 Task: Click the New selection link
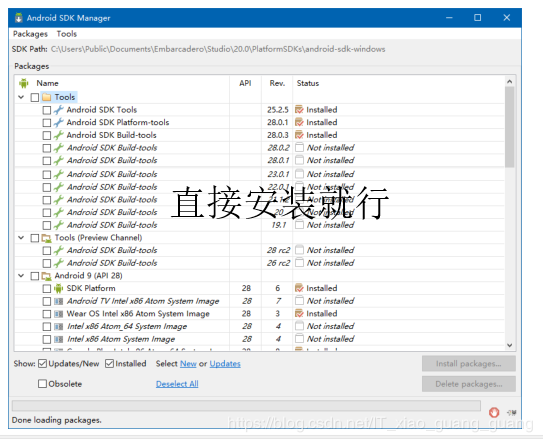pos(188,364)
